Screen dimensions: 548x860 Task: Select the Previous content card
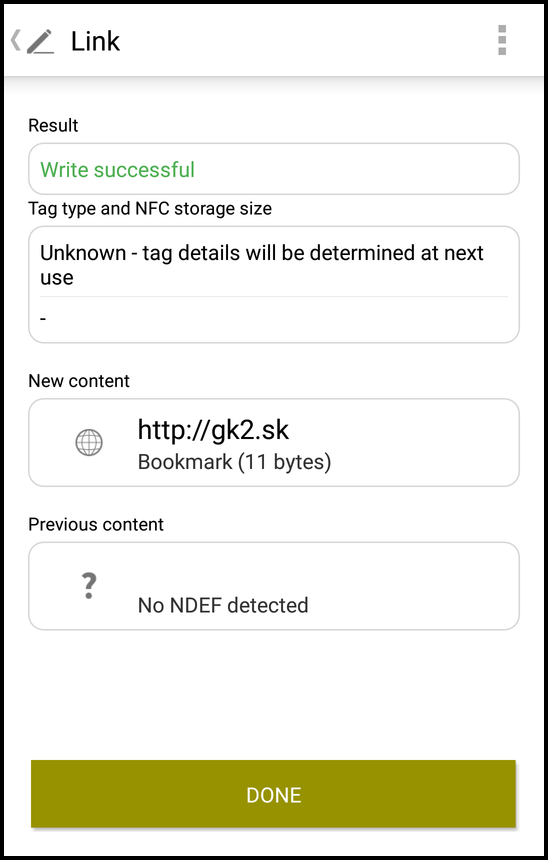274,586
